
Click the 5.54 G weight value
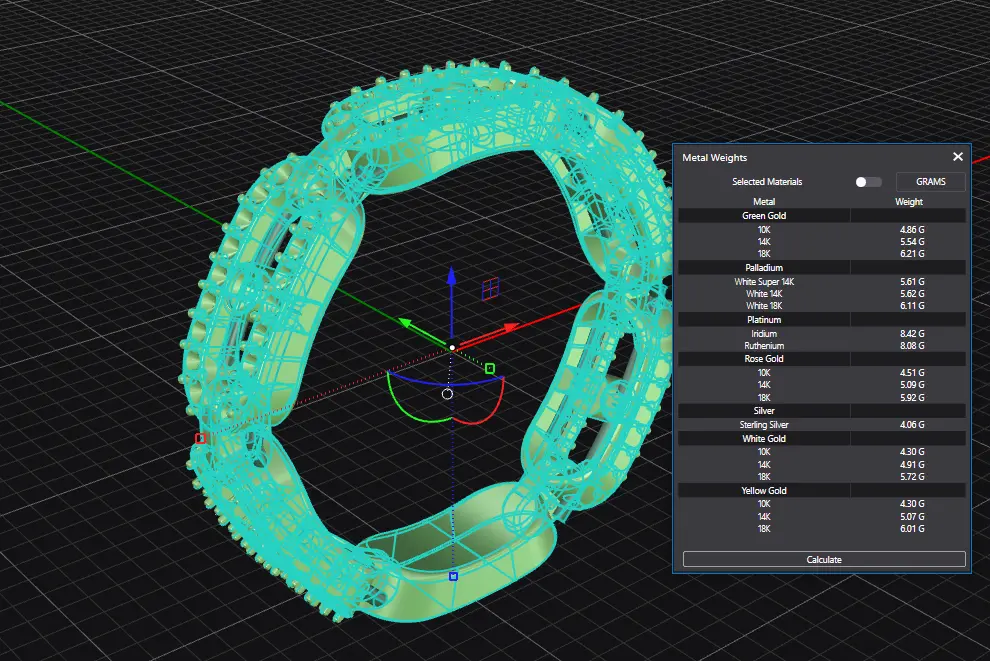pos(912,242)
